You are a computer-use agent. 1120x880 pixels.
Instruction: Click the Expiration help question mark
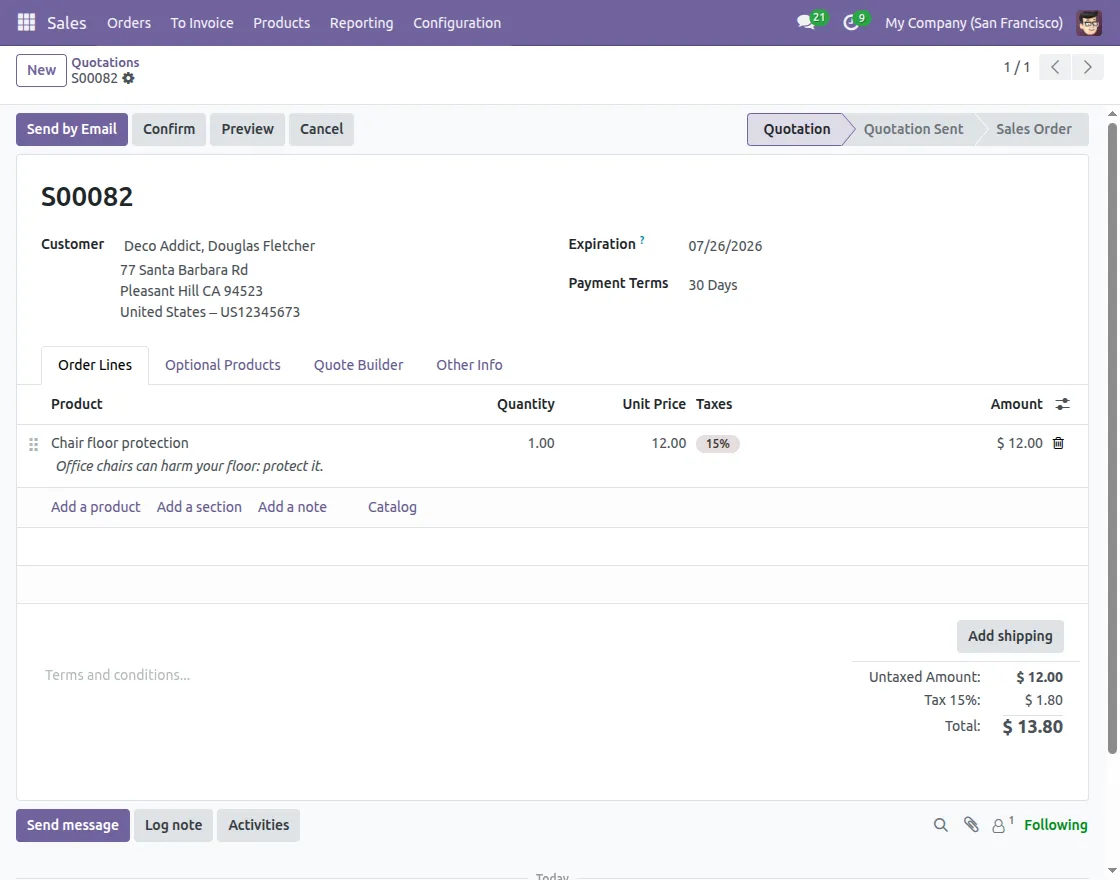pyautogui.click(x=641, y=240)
